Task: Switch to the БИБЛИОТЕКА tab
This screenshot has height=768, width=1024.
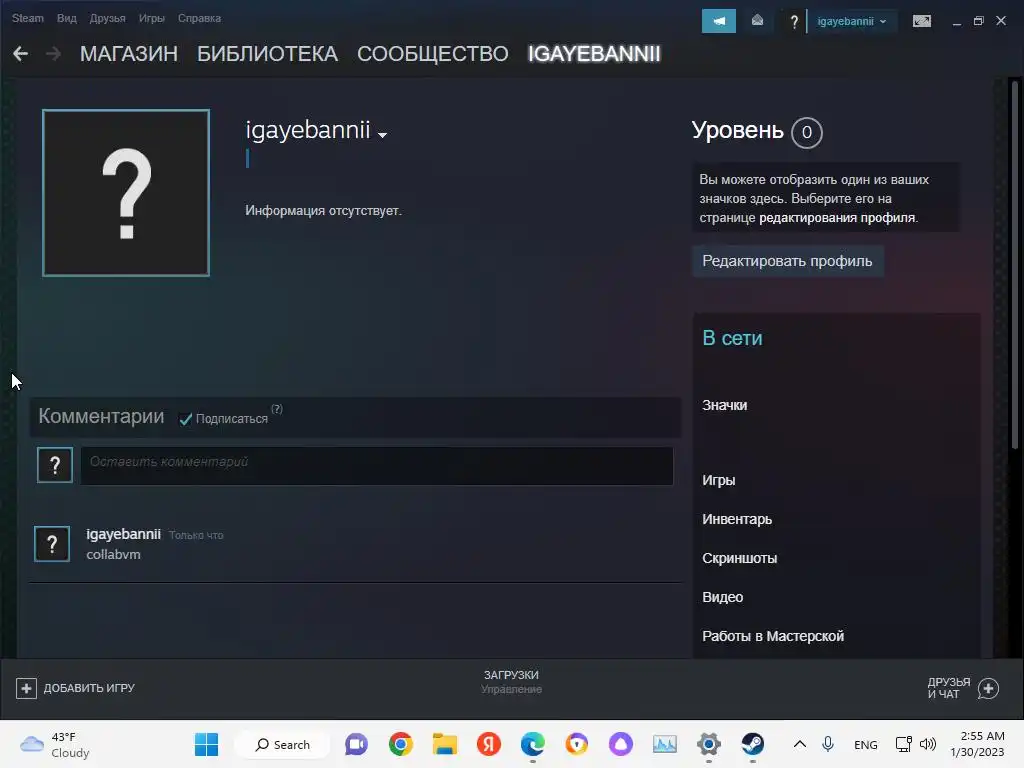Action: (268, 54)
